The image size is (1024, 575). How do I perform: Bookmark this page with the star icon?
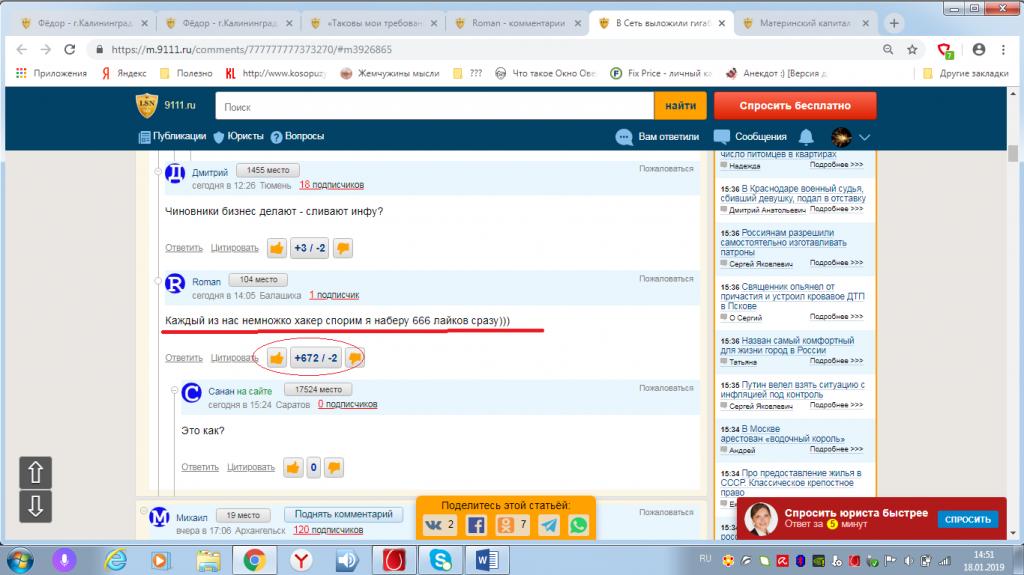click(x=912, y=49)
